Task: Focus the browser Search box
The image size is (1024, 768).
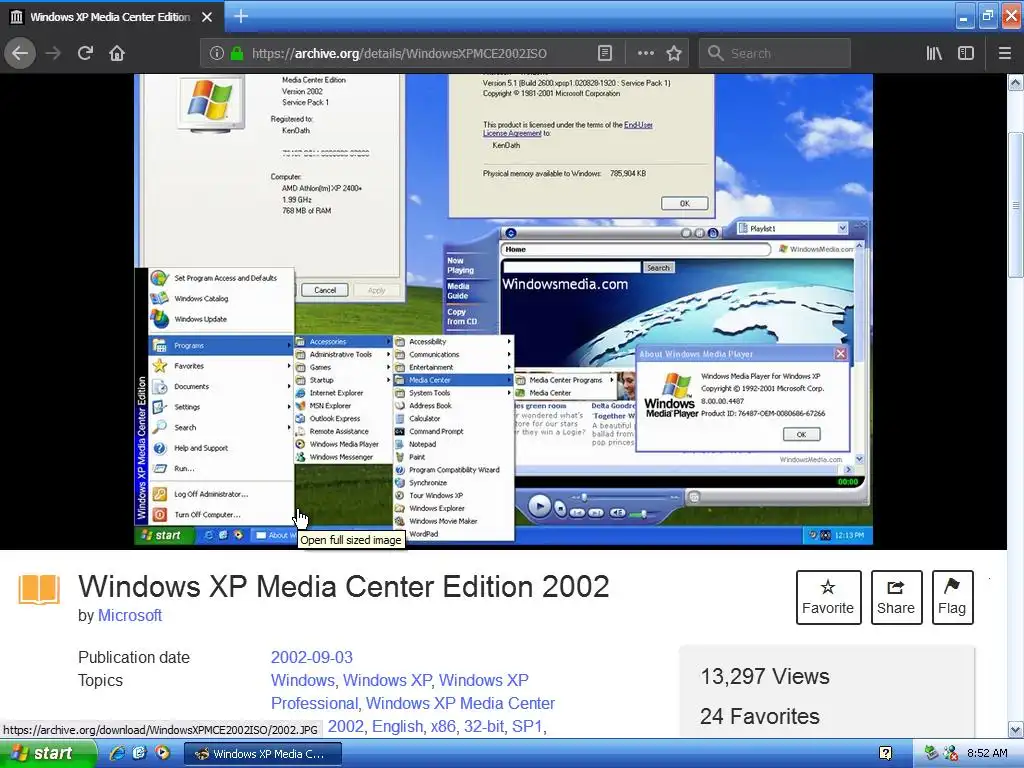Action: pos(775,54)
